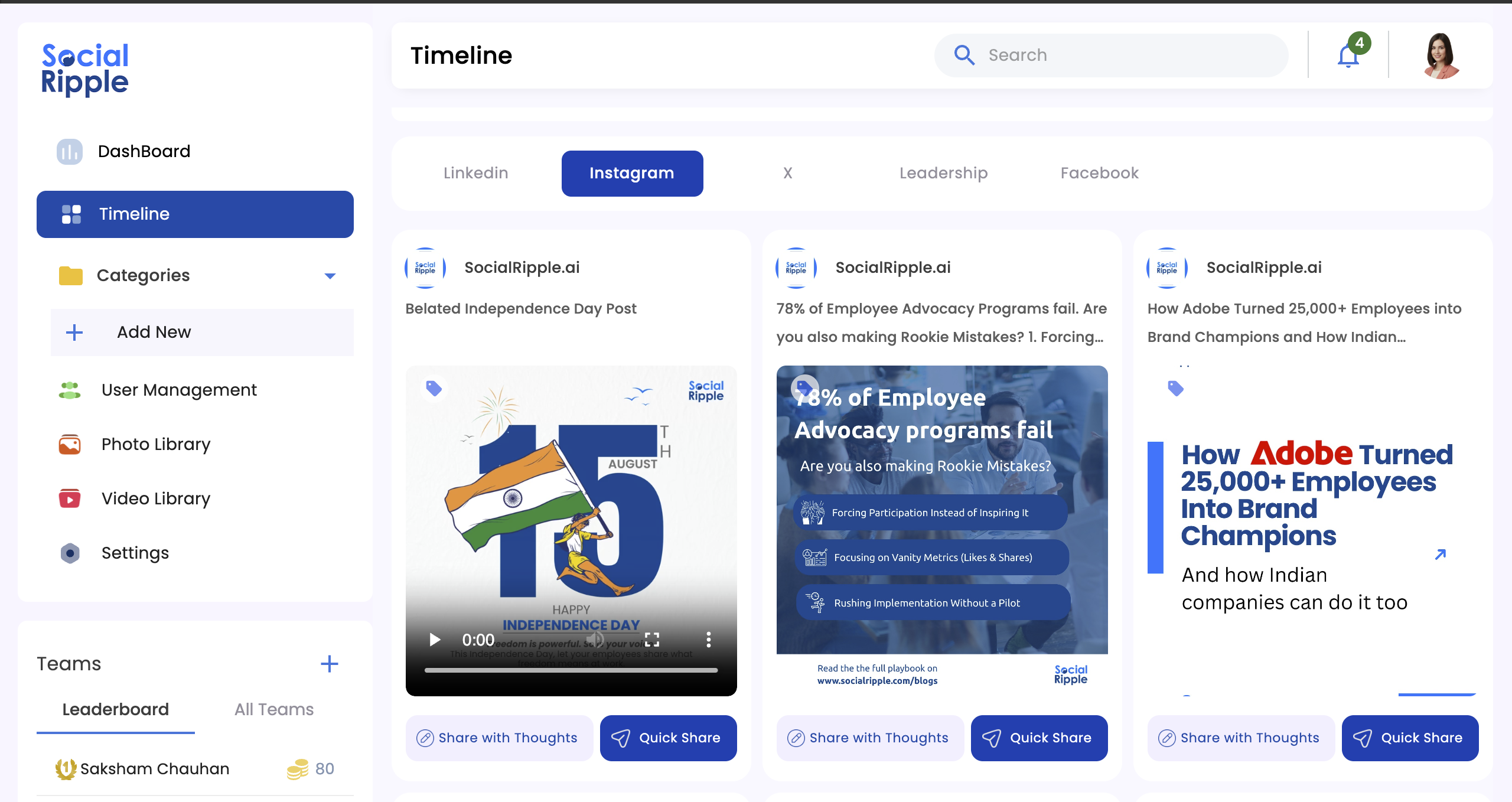Toggle video fullscreen mode

pos(651,640)
